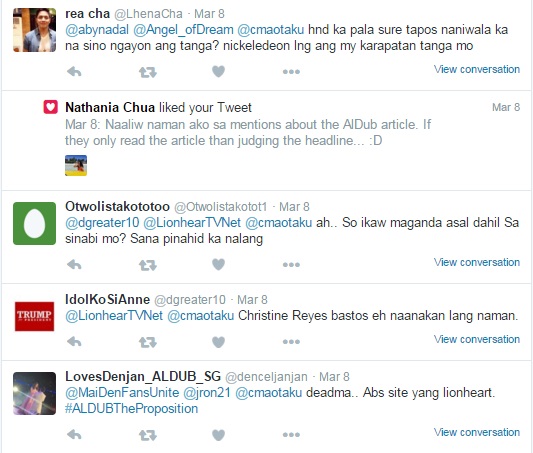Retweet LovesDenjan_ALDUB_SG's tweet
Screen dimensions: 533x453
148,435
